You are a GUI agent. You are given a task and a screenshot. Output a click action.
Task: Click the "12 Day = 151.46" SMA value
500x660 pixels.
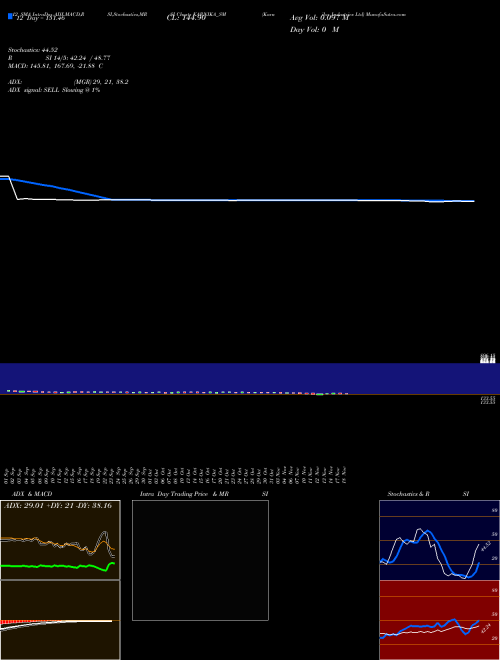(40, 18)
